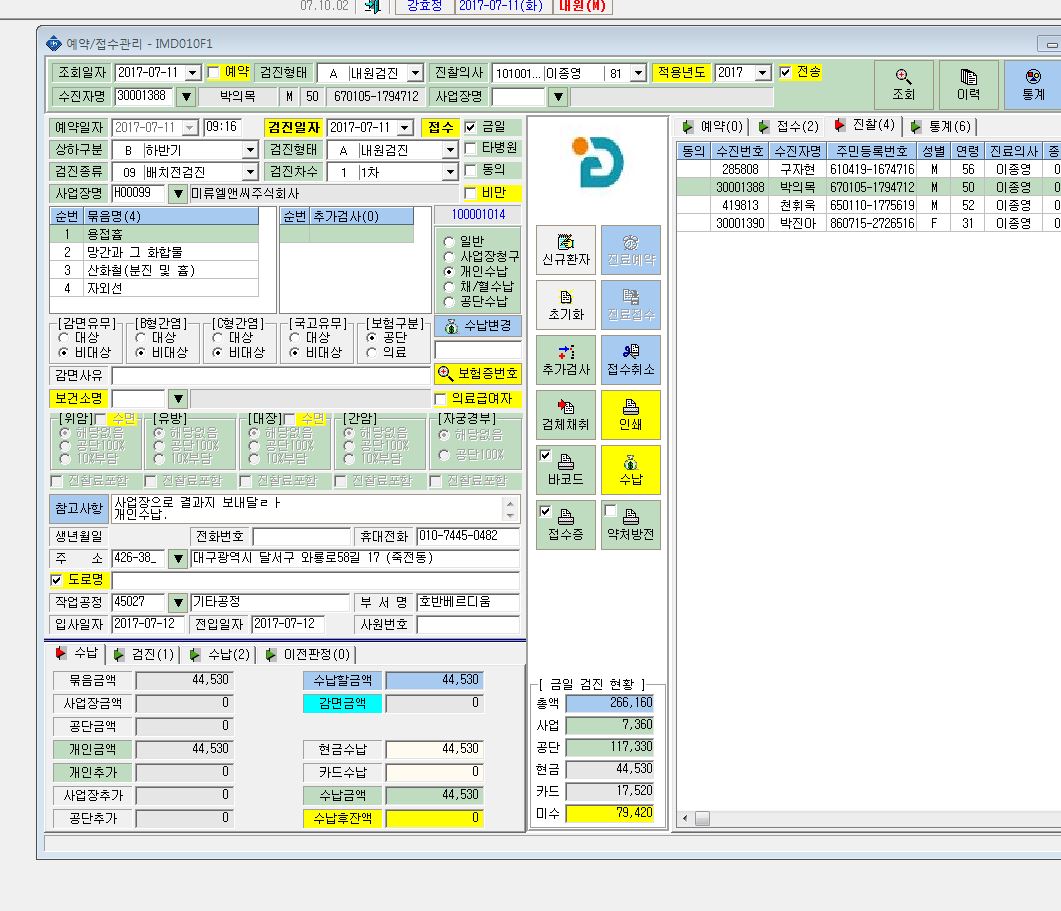Expand the 적용년도 2017 dropdown

pos(763,72)
